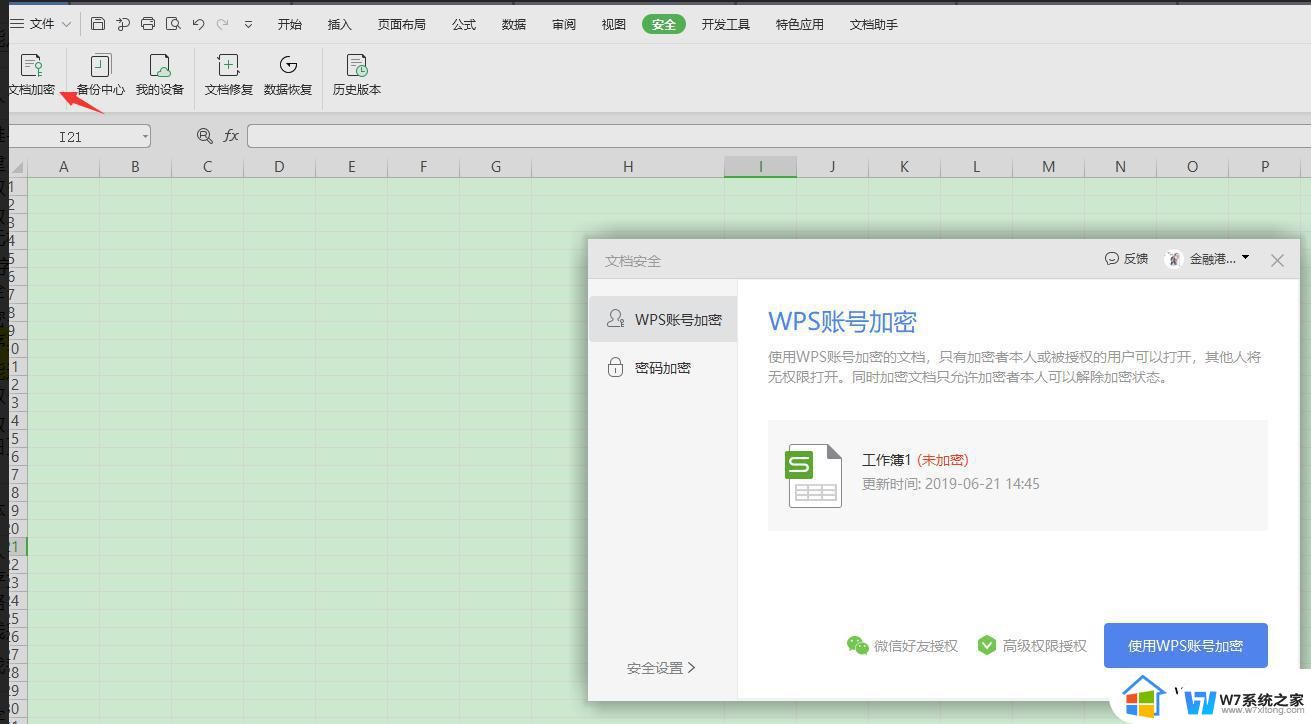Click the zoom magnifier beside fx
1311x724 pixels.
click(x=205, y=135)
